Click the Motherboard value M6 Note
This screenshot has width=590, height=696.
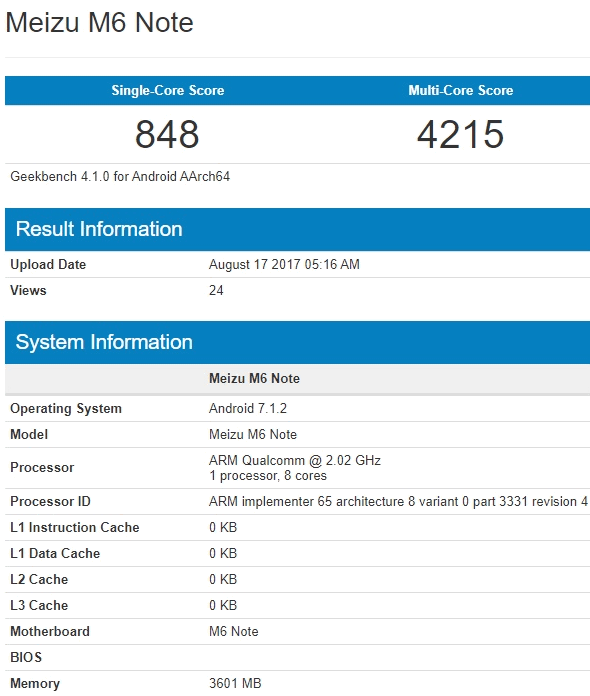[x=234, y=631]
